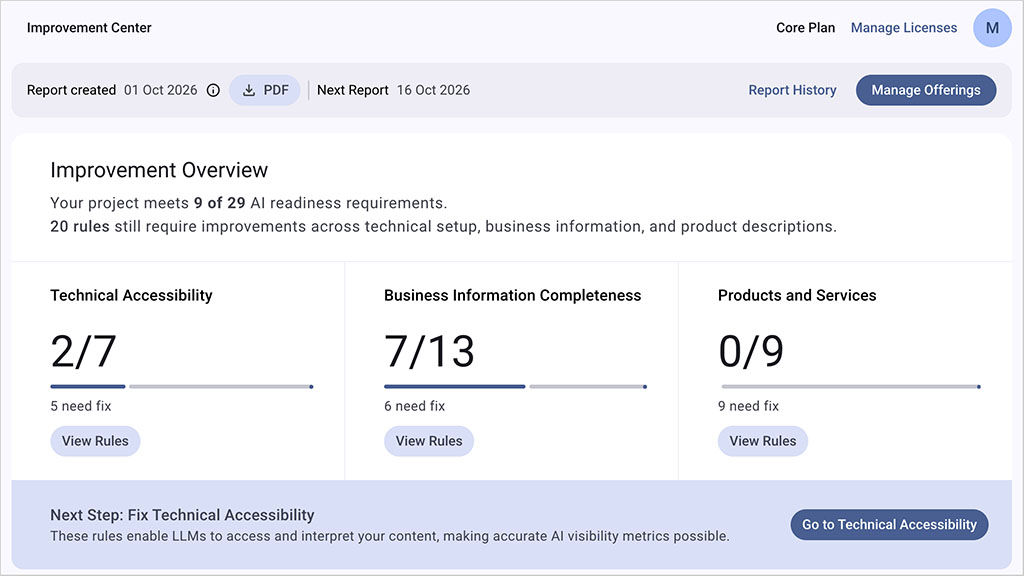This screenshot has width=1024, height=576.
Task: Click the Business Information Completeness progress bar
Action: [x=516, y=387]
